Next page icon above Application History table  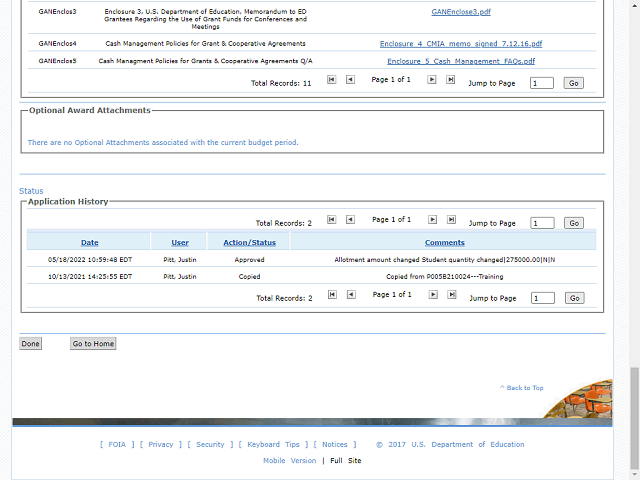click(x=432, y=220)
